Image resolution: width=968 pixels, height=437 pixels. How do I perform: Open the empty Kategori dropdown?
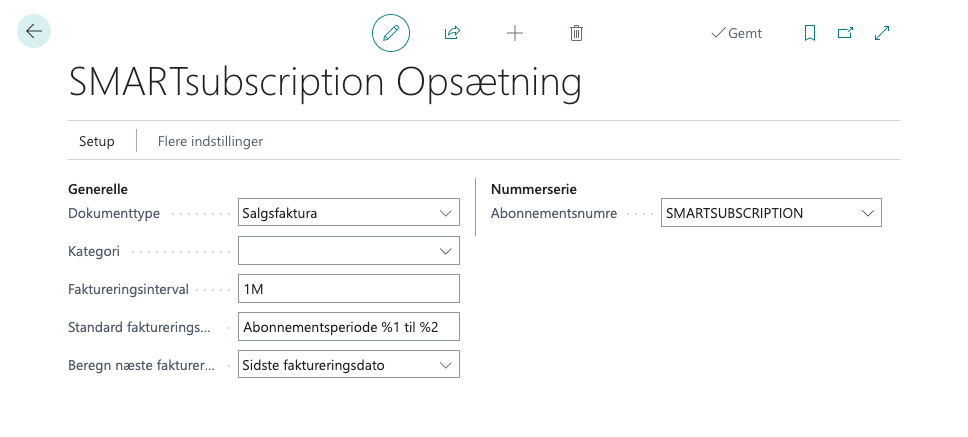tap(349, 251)
